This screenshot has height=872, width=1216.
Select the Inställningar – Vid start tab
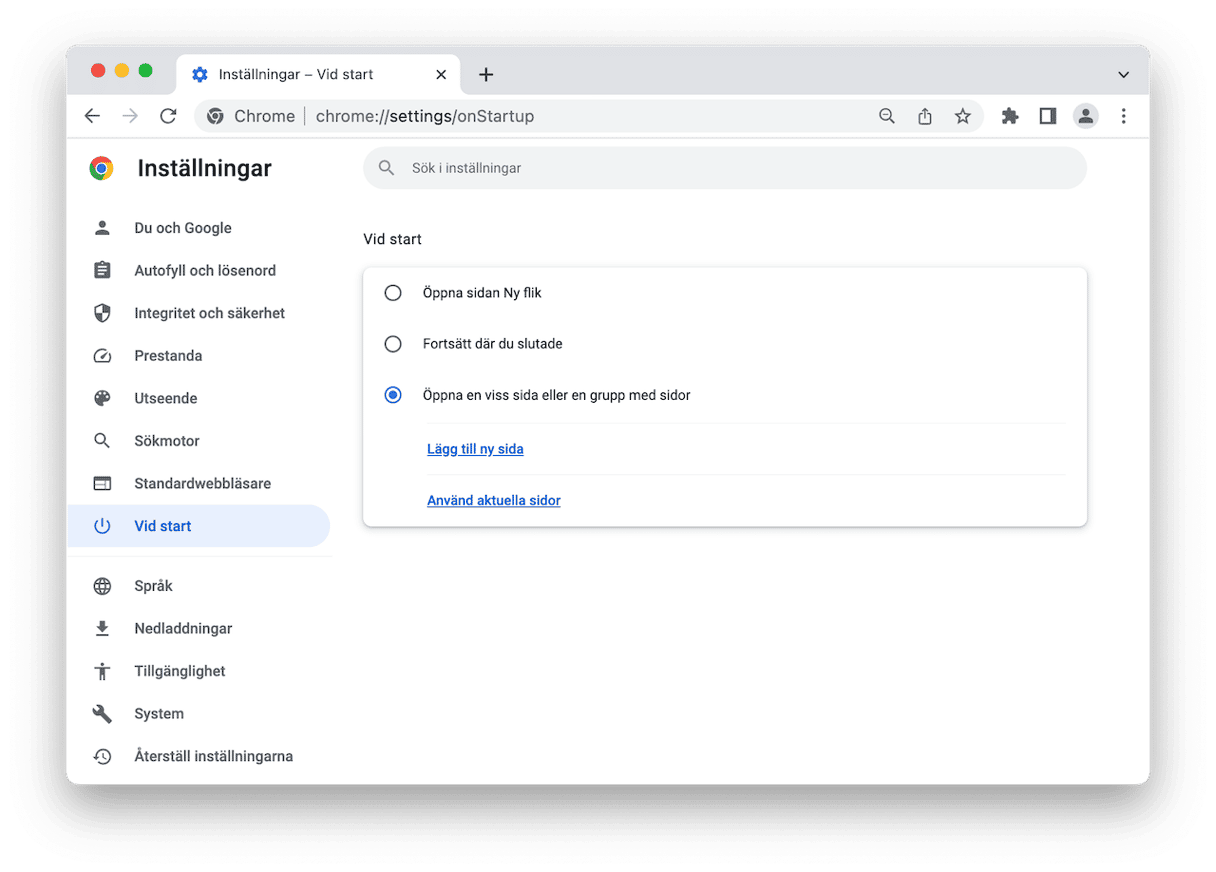click(x=318, y=75)
